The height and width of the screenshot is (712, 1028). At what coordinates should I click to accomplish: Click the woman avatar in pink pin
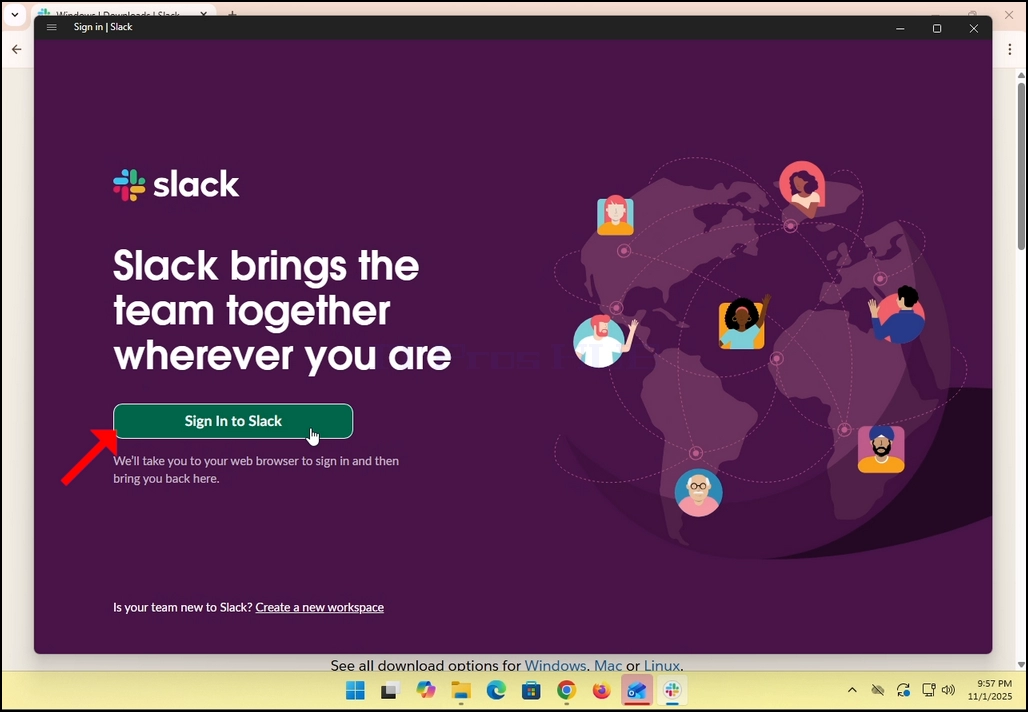point(802,188)
